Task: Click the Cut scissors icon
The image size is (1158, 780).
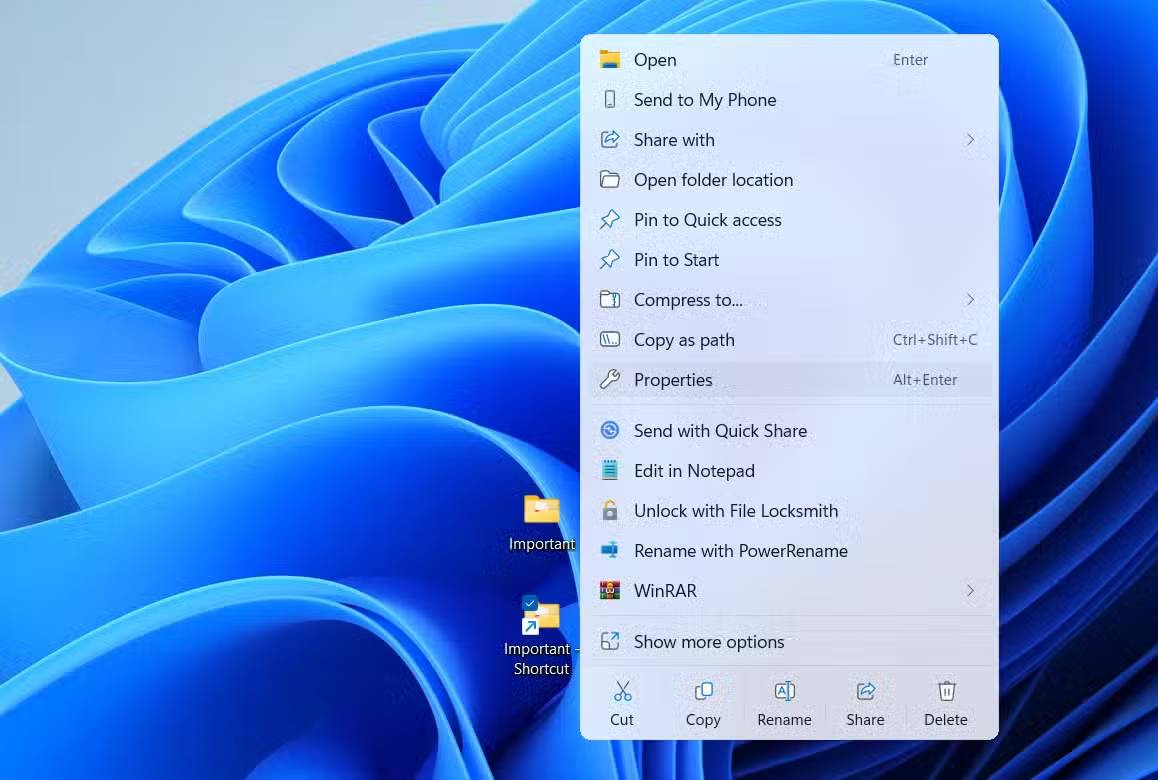Action: pyautogui.click(x=622, y=691)
